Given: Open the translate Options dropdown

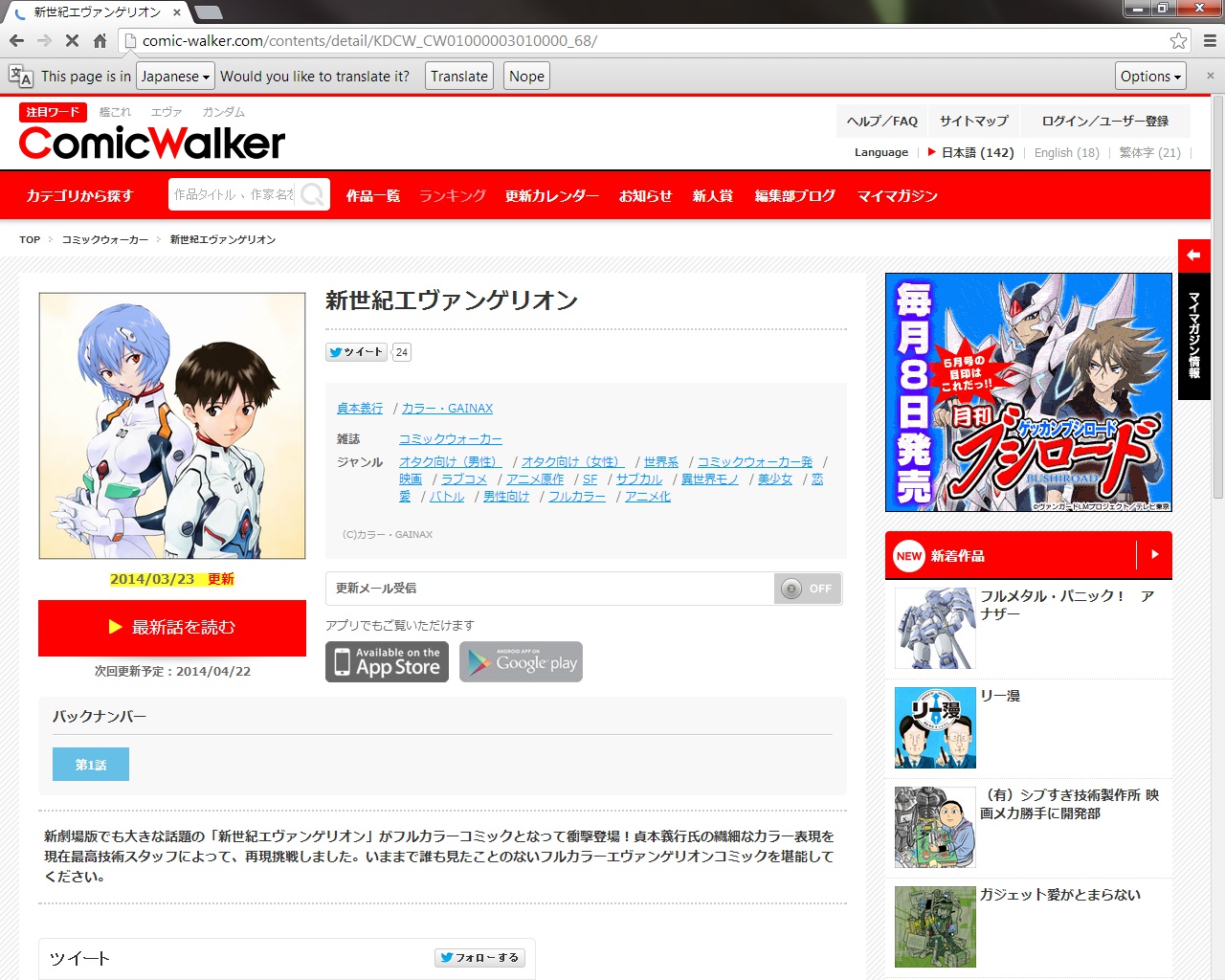Looking at the screenshot, I should (x=1150, y=77).
